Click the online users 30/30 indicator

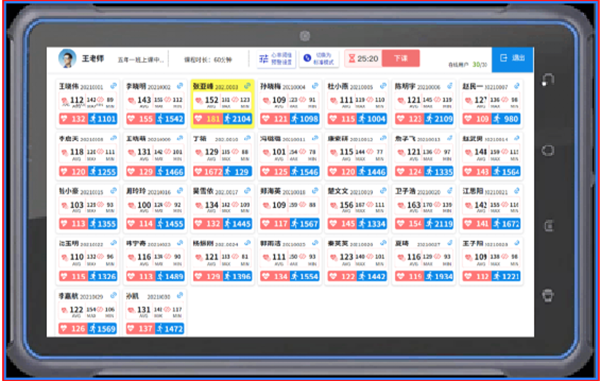point(467,65)
